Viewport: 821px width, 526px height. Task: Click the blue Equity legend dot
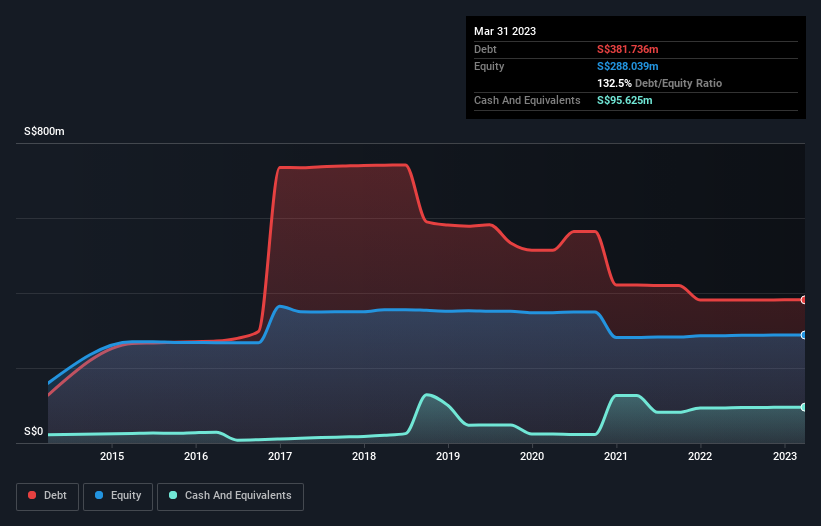(99, 495)
